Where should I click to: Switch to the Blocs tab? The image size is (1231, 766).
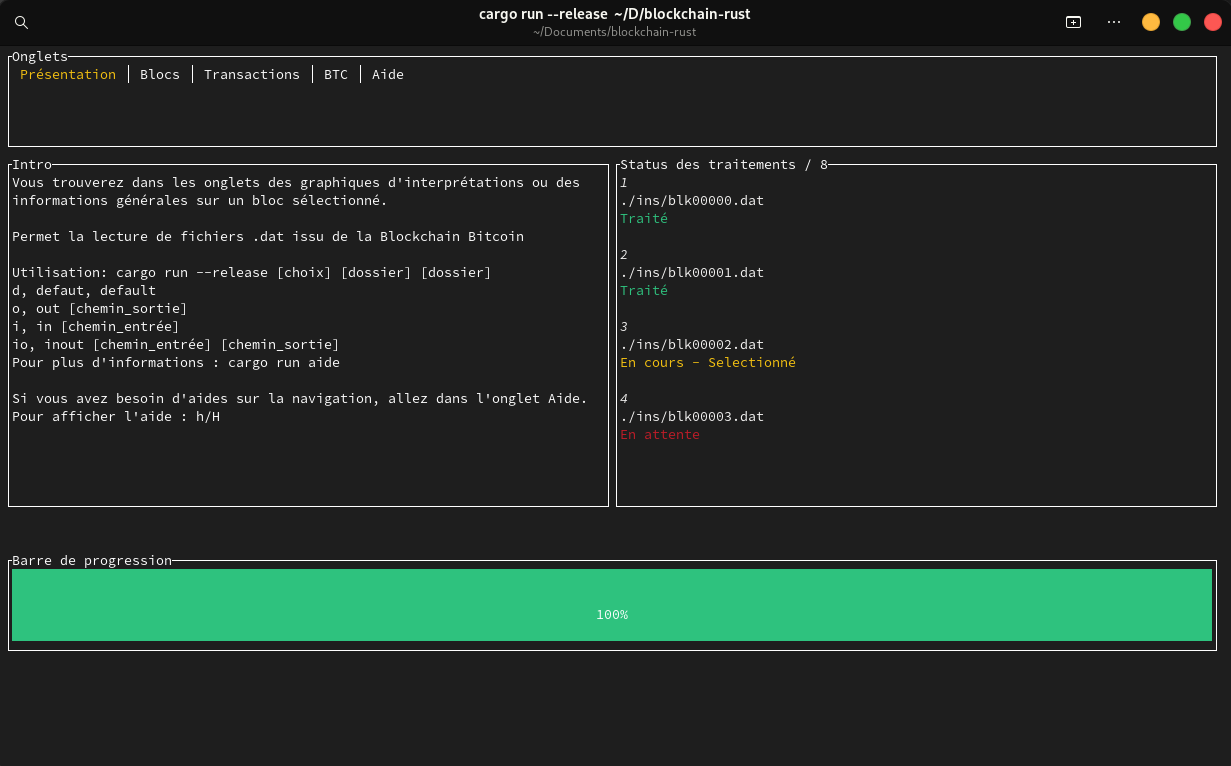click(160, 74)
